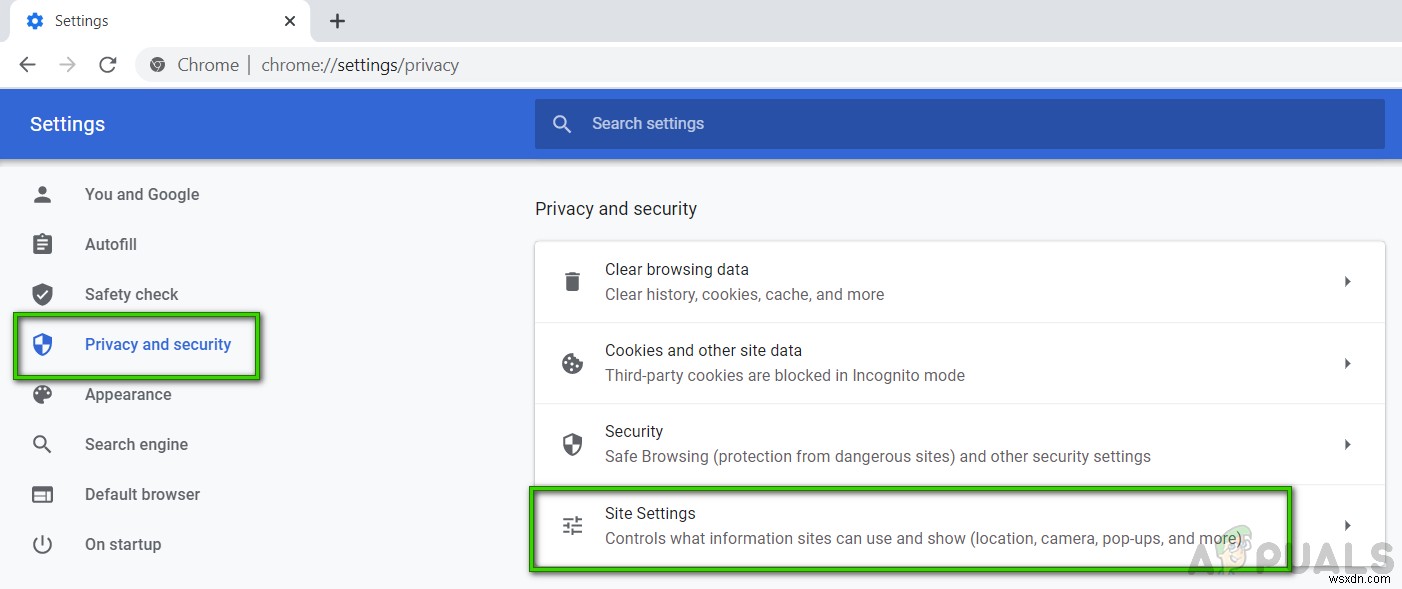Reload the Settings page
This screenshot has height=589, width=1402.
tap(108, 65)
